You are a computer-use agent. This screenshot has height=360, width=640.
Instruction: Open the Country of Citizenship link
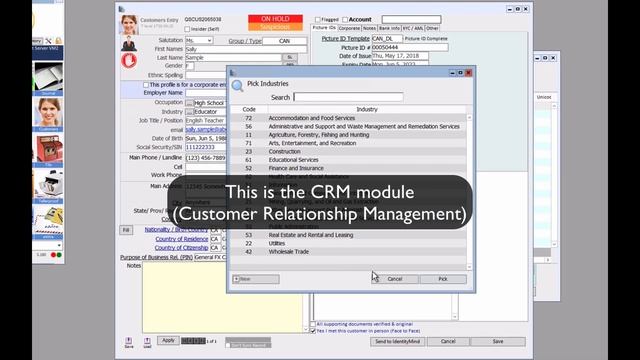point(181,248)
